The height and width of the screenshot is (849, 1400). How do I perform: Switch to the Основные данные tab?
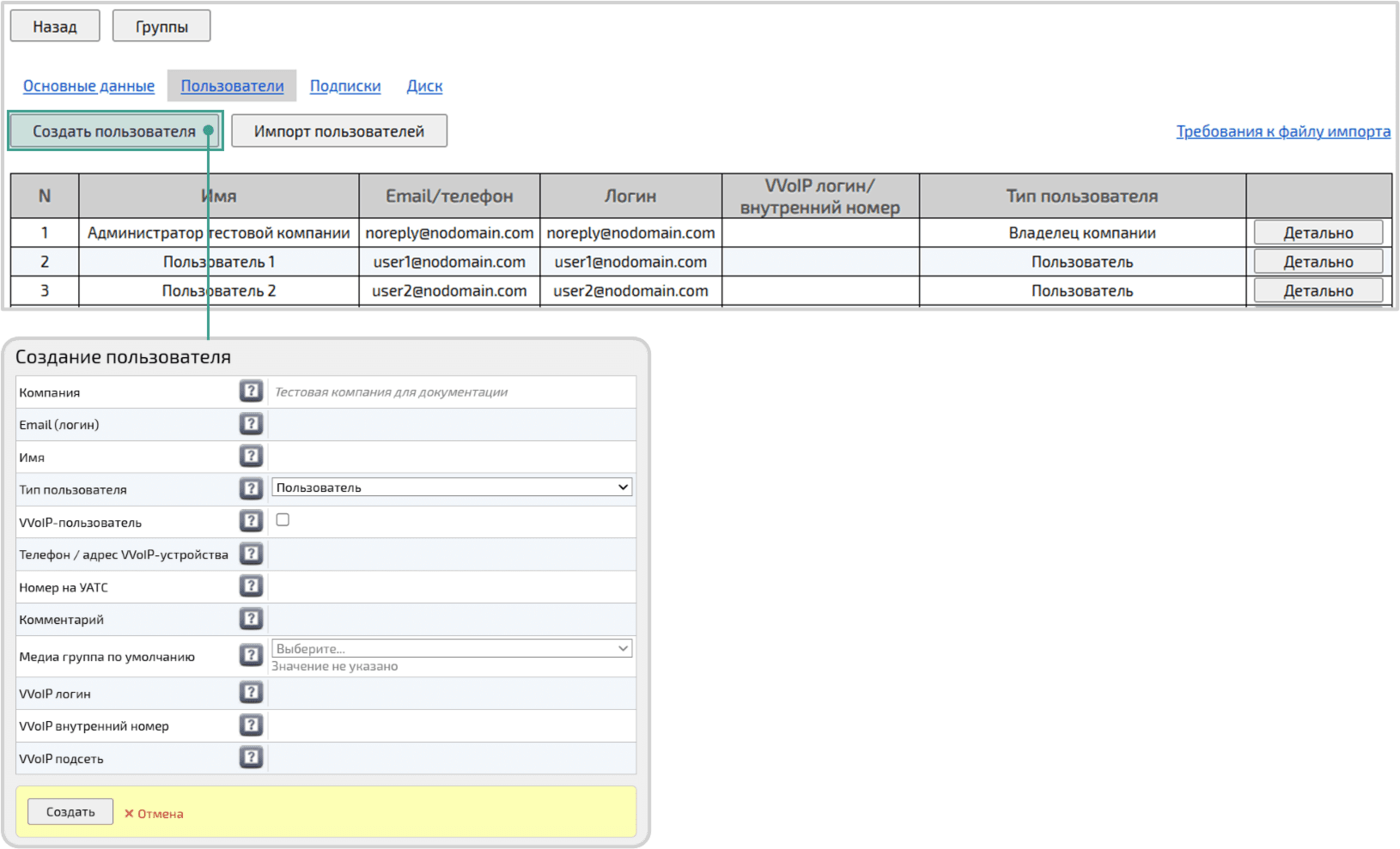89,86
